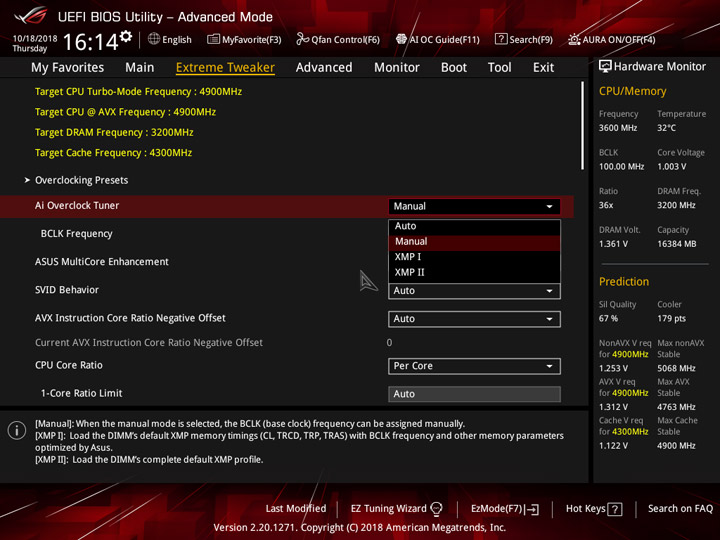Click the ROG logo icon
Viewport: 720px width, 540px height.
pos(31,16)
